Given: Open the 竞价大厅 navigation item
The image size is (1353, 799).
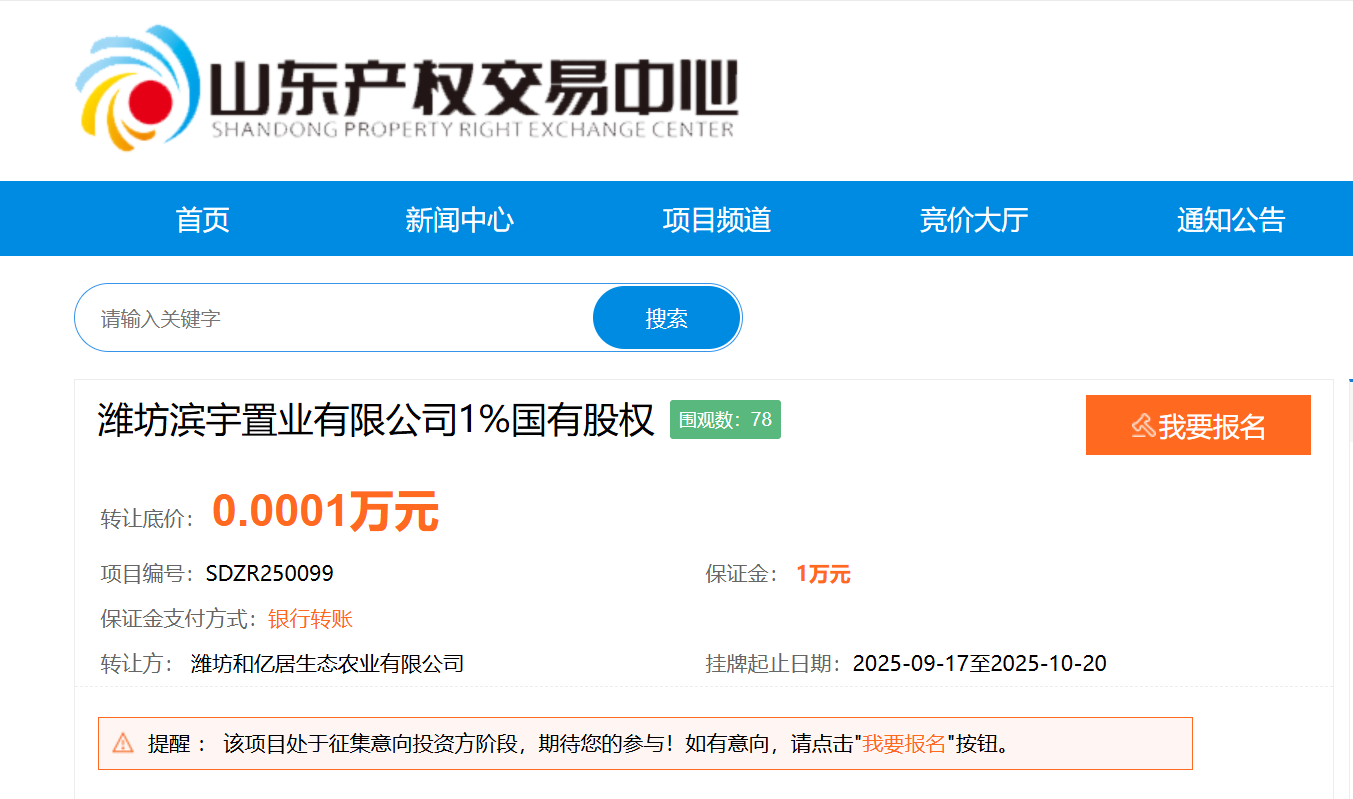Looking at the screenshot, I should [974, 220].
